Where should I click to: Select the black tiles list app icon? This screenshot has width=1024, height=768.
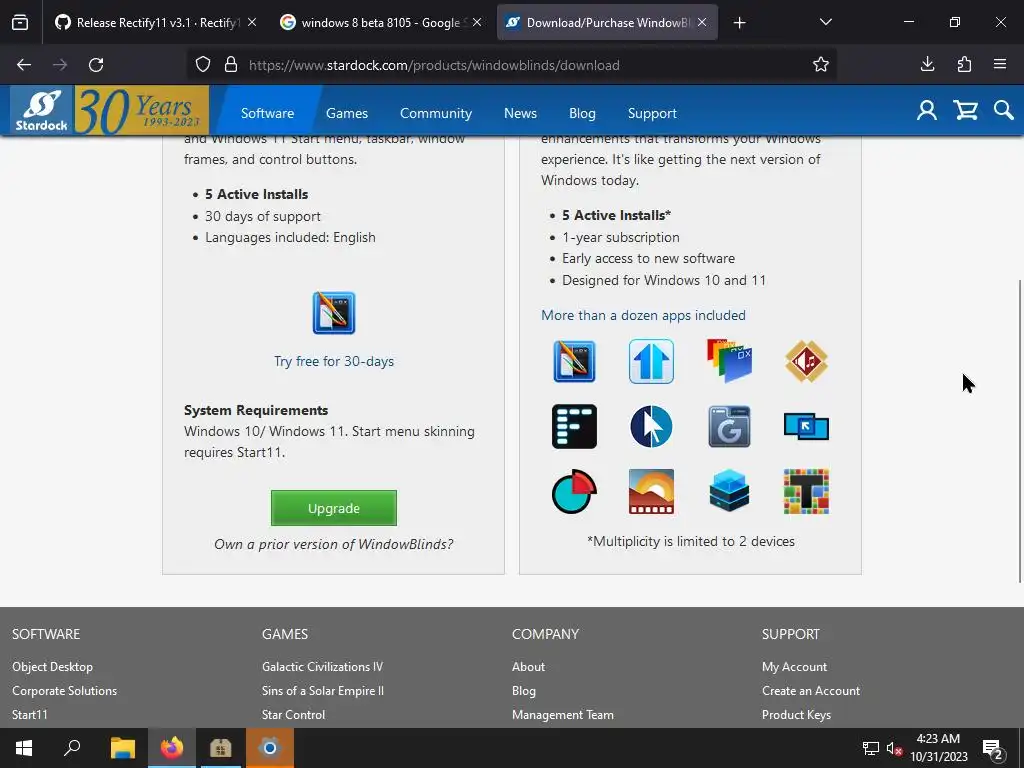point(574,426)
